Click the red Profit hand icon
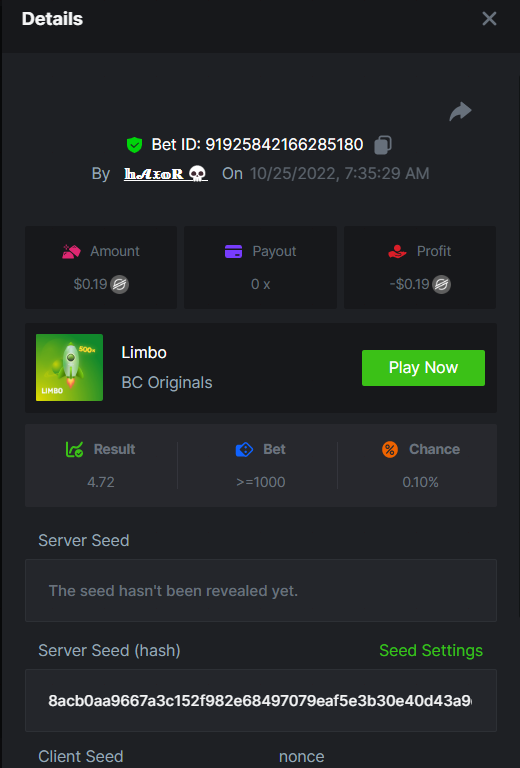520x768 pixels. coord(397,251)
